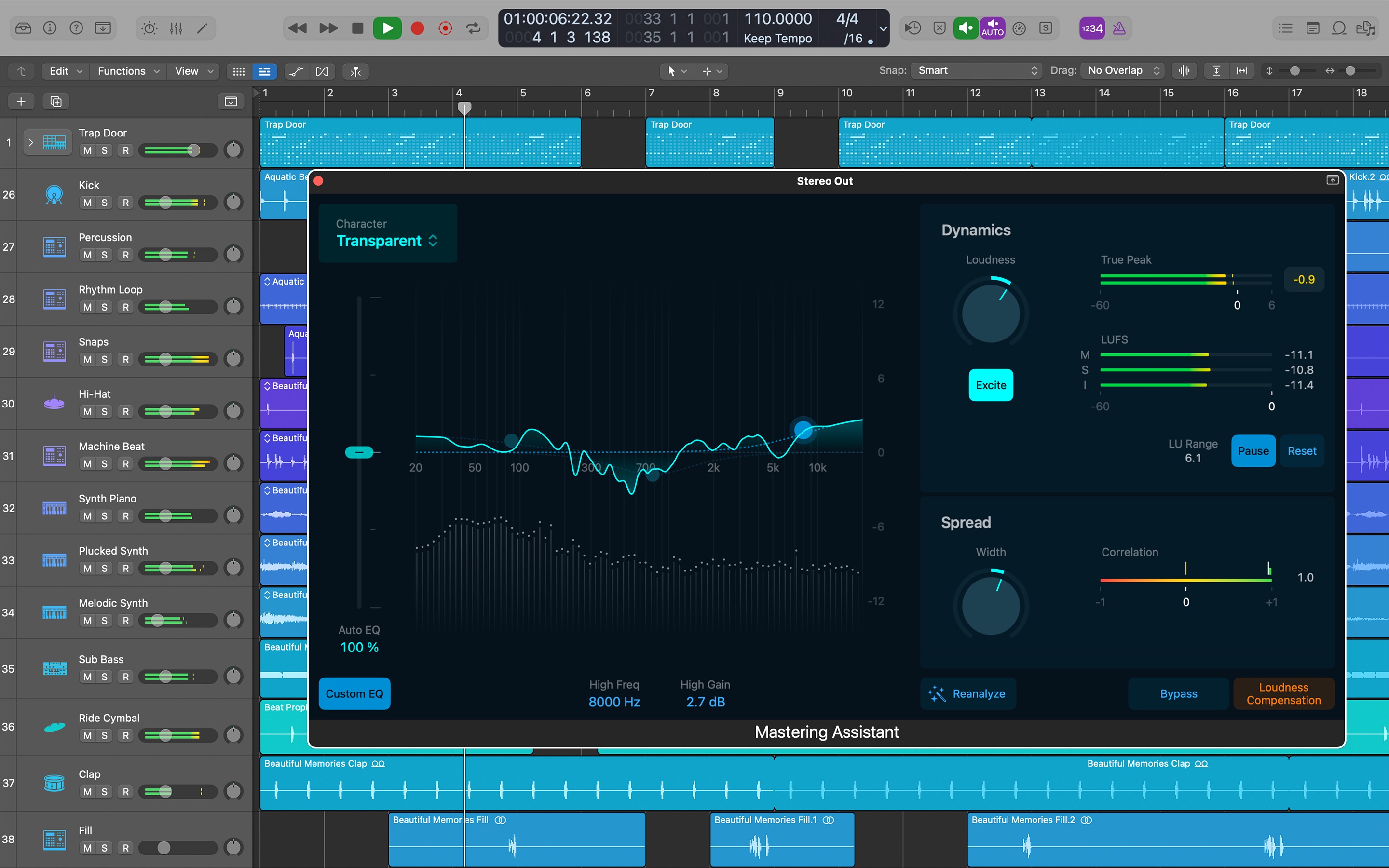The width and height of the screenshot is (1389, 868).
Task: Open the Functions menu in menu bar
Action: (x=128, y=71)
